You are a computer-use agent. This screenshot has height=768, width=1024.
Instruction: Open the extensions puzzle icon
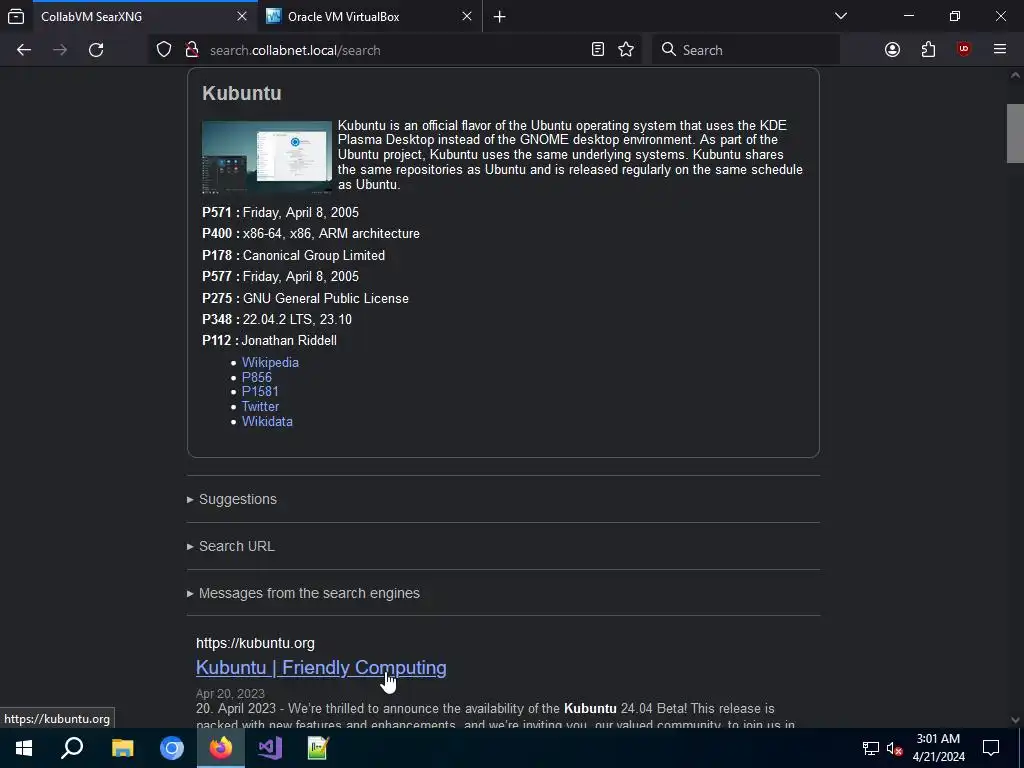pos(928,50)
